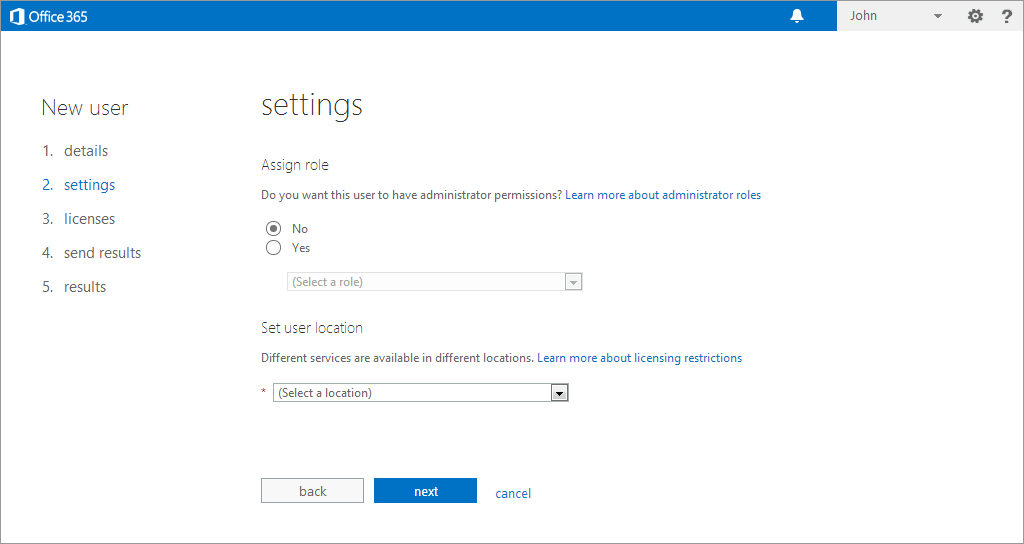1024x544 pixels.
Task: Select the settings step in sidebar
Action: [x=89, y=185]
